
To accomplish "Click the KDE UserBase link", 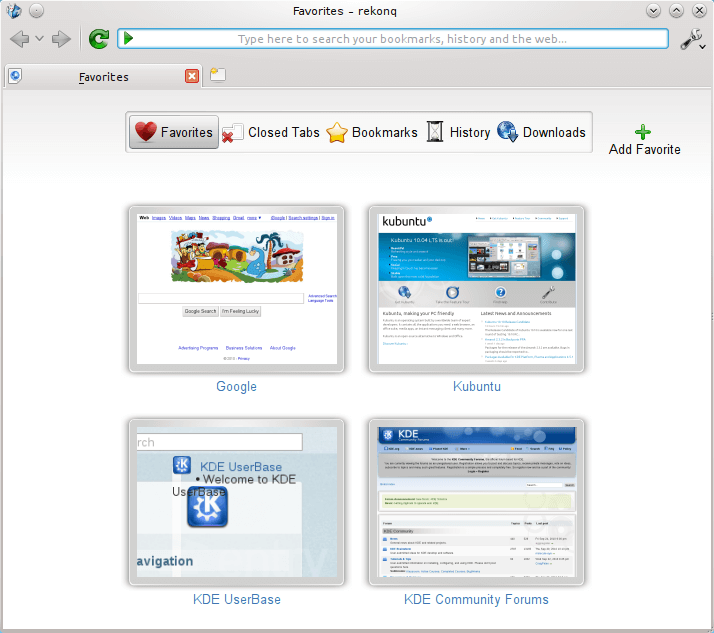I will (237, 599).
